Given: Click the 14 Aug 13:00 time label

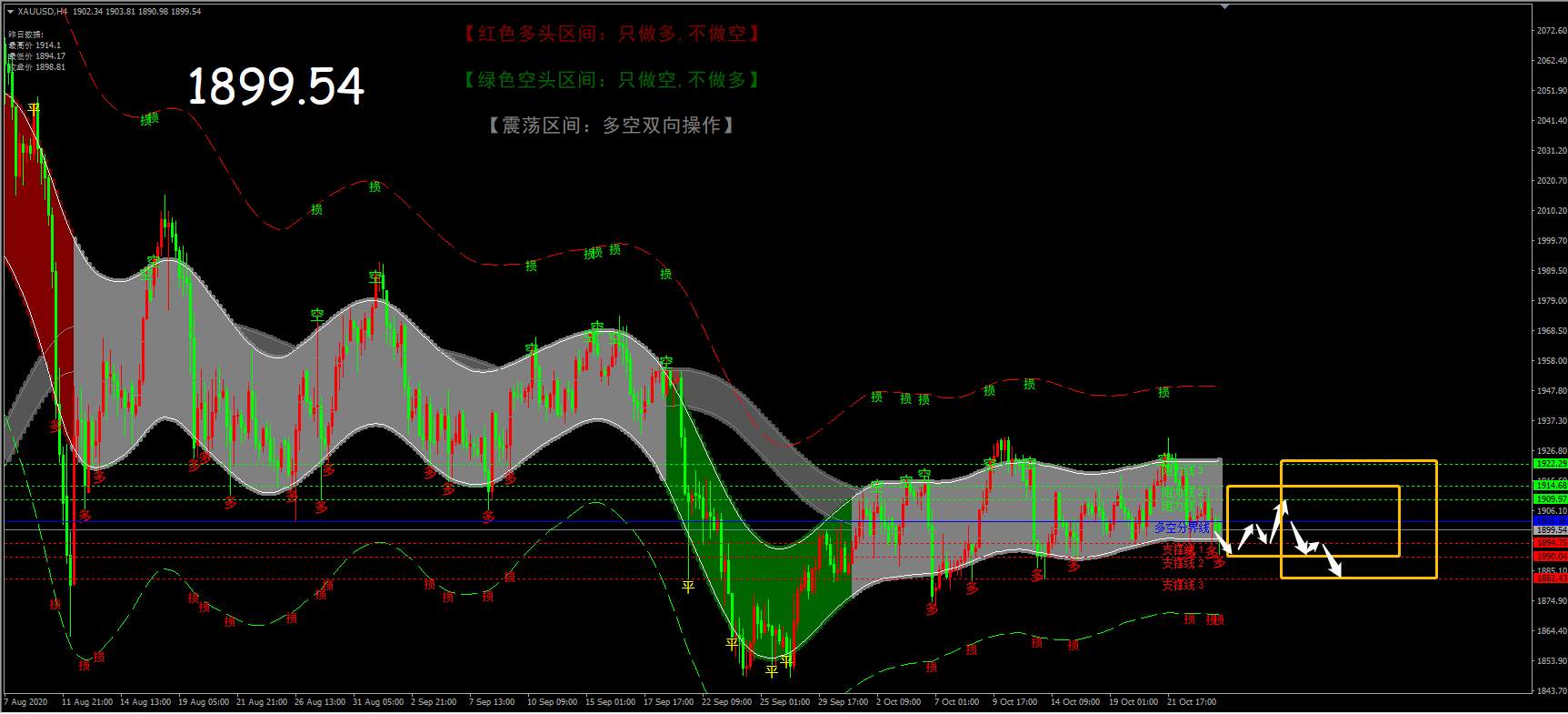Looking at the screenshot, I should click(145, 702).
